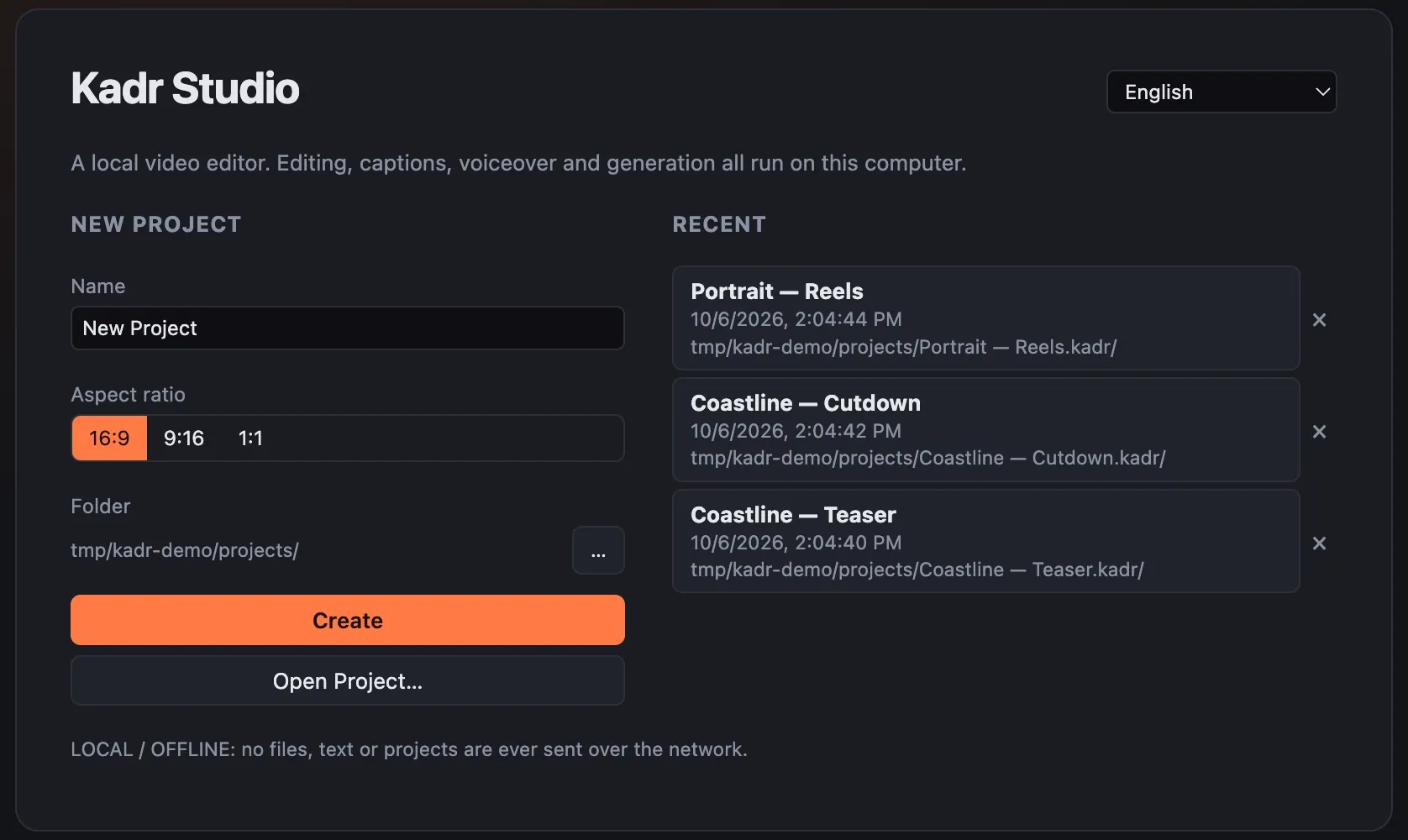
Task: Click the timestamp 10/6/2026, 2:04:44 PM
Action: 796,319
